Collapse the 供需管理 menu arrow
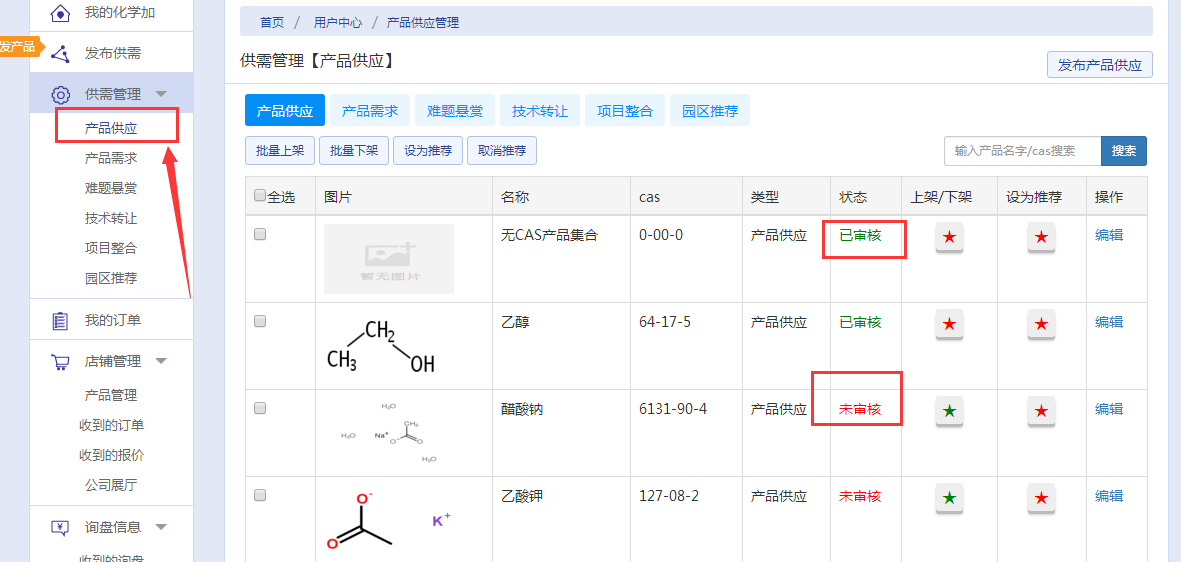 (160, 94)
